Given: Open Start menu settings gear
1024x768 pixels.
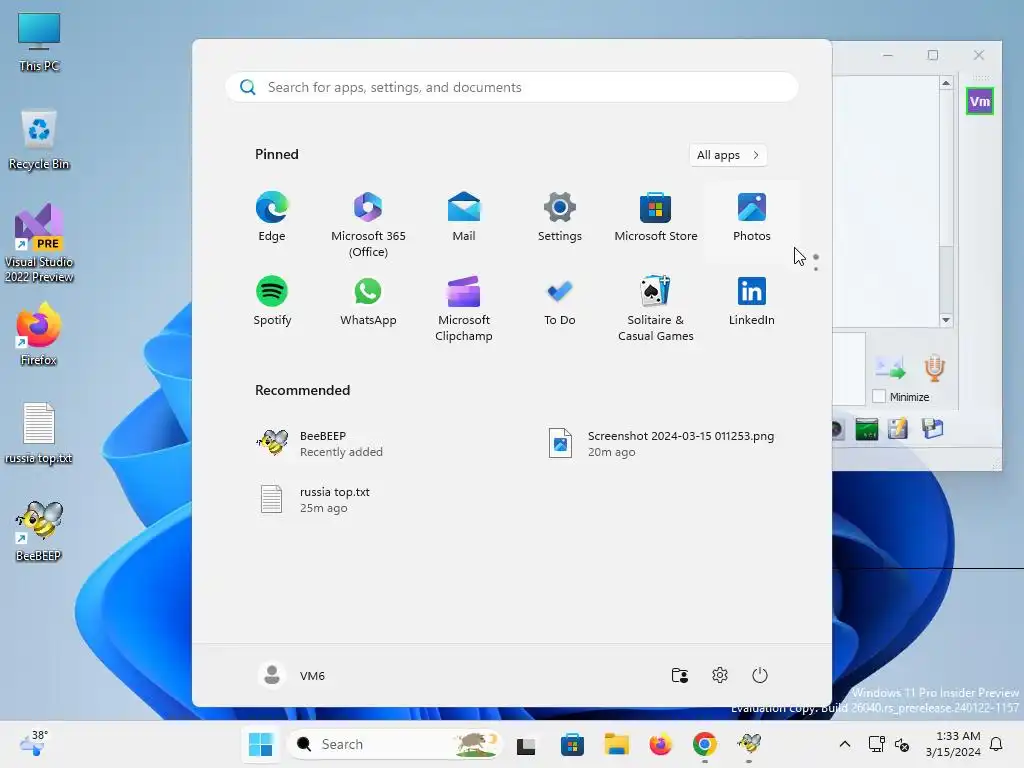Looking at the screenshot, I should 720,675.
